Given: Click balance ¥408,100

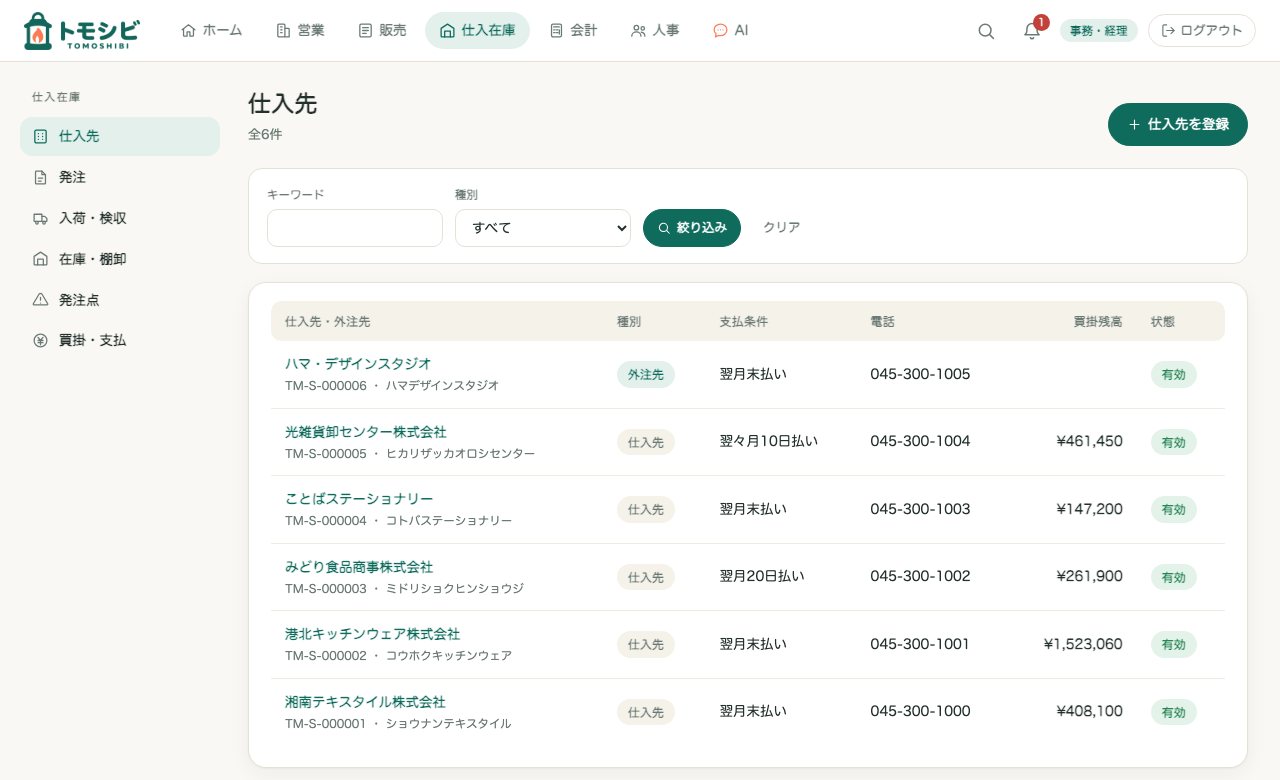Looking at the screenshot, I should click(x=1089, y=711).
